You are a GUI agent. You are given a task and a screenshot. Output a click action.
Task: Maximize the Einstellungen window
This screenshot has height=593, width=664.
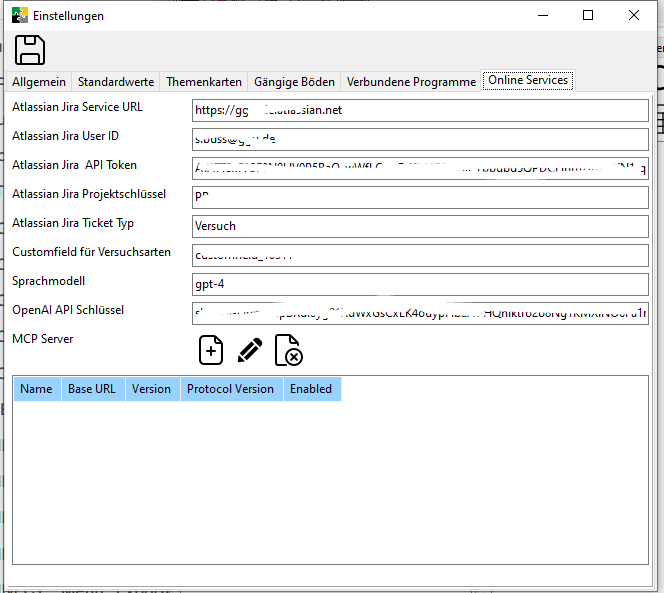(588, 15)
